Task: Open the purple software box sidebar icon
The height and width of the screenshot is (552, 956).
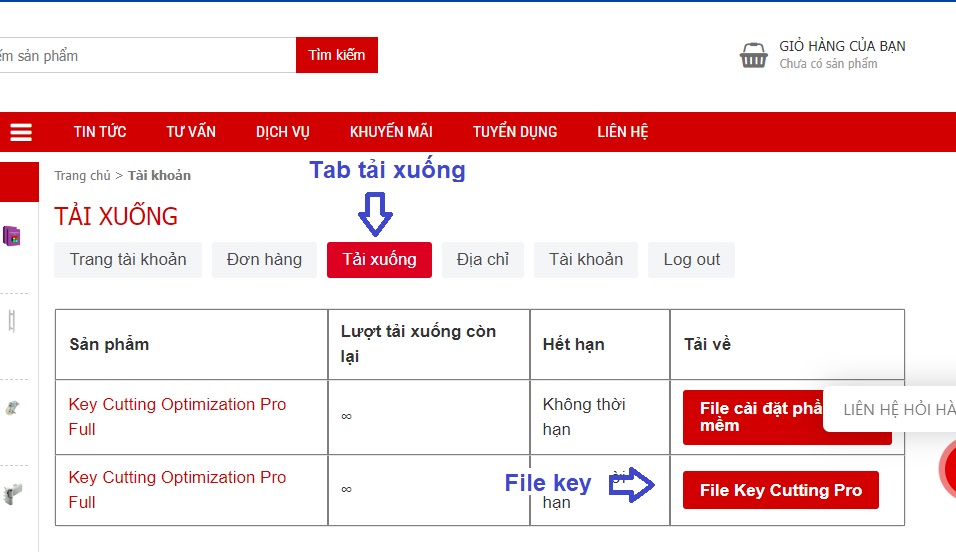Action: (12, 235)
